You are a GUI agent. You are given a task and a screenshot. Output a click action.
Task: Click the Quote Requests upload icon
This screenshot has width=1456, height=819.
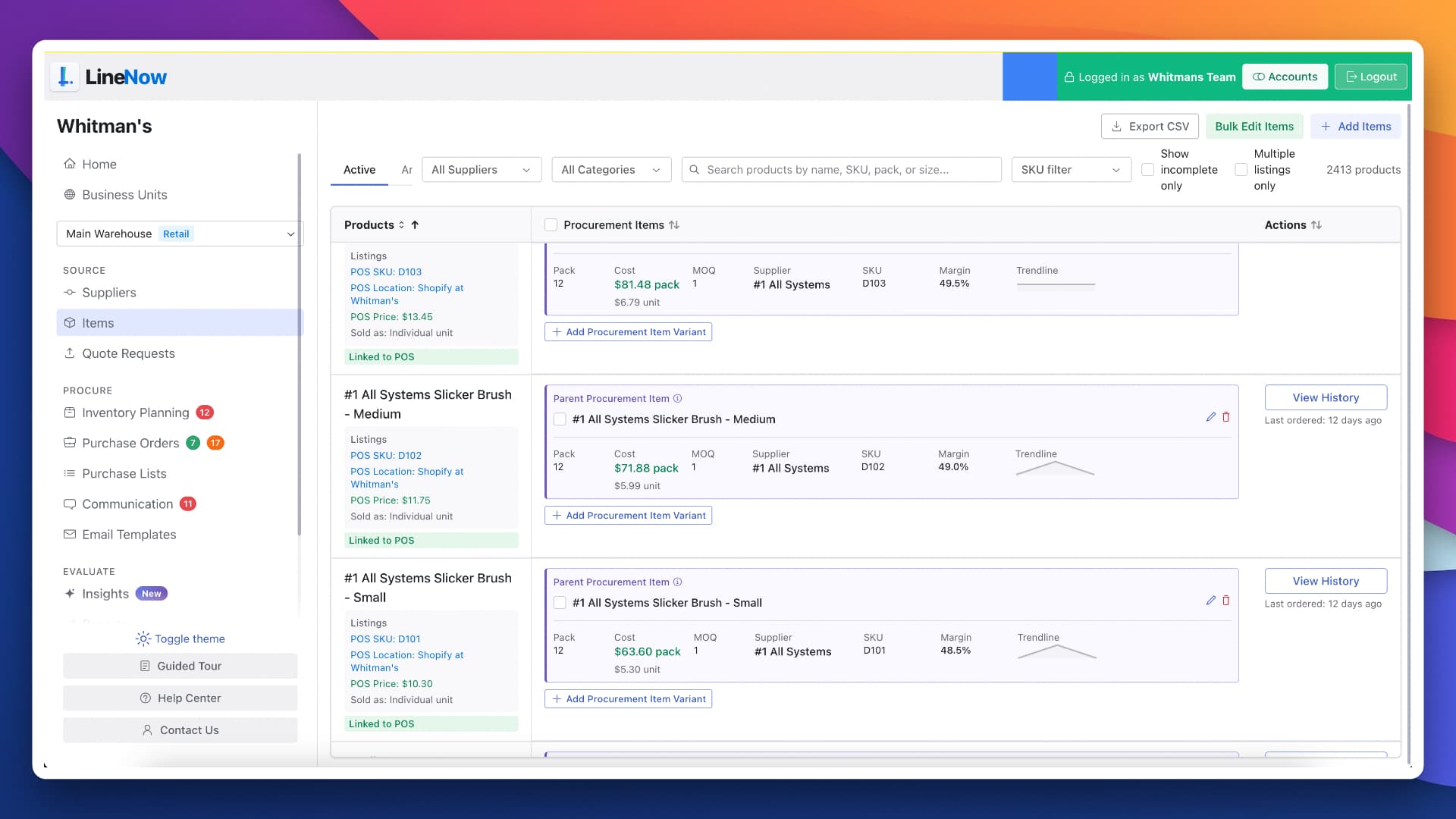(70, 353)
